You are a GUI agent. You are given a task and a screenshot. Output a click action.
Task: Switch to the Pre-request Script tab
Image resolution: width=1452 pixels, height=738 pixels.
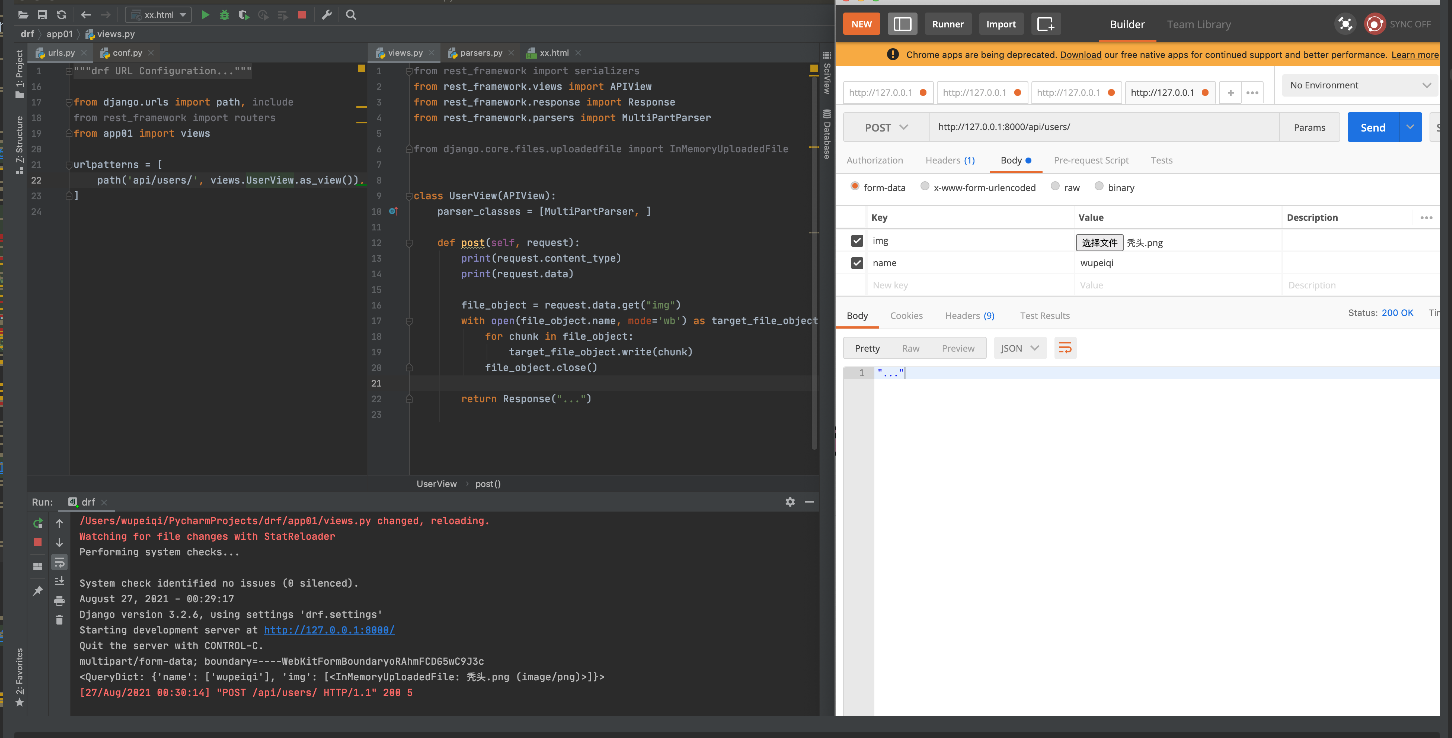click(1091, 160)
